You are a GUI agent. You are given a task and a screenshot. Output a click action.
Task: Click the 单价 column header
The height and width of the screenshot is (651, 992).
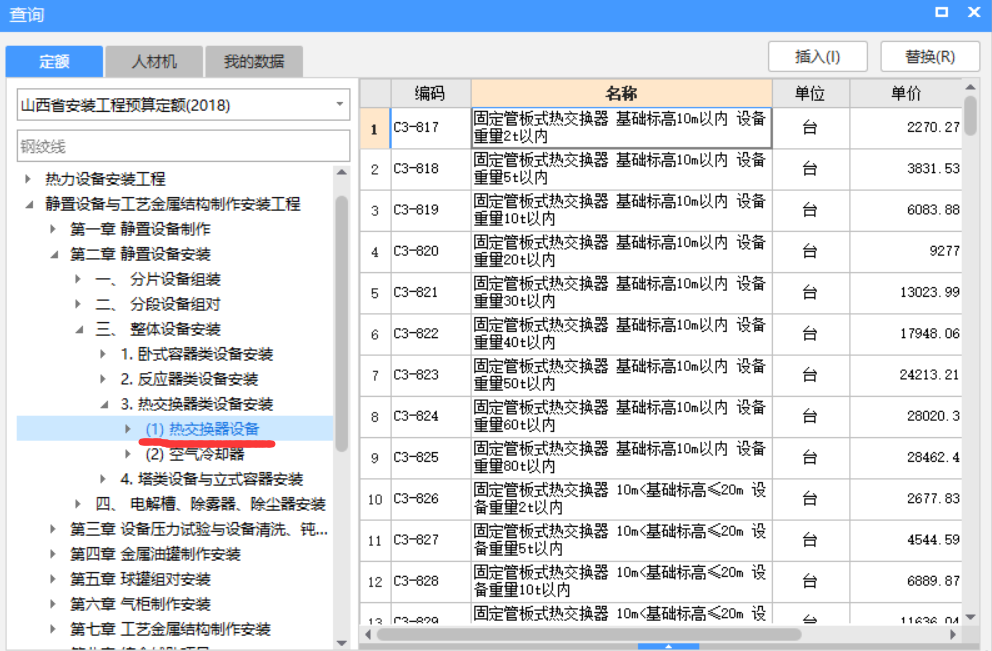[906, 94]
